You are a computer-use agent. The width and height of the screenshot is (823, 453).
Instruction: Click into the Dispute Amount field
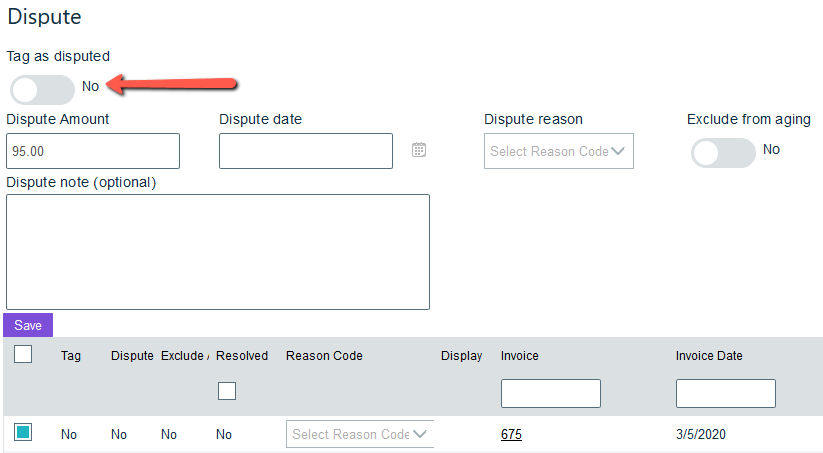(93, 151)
